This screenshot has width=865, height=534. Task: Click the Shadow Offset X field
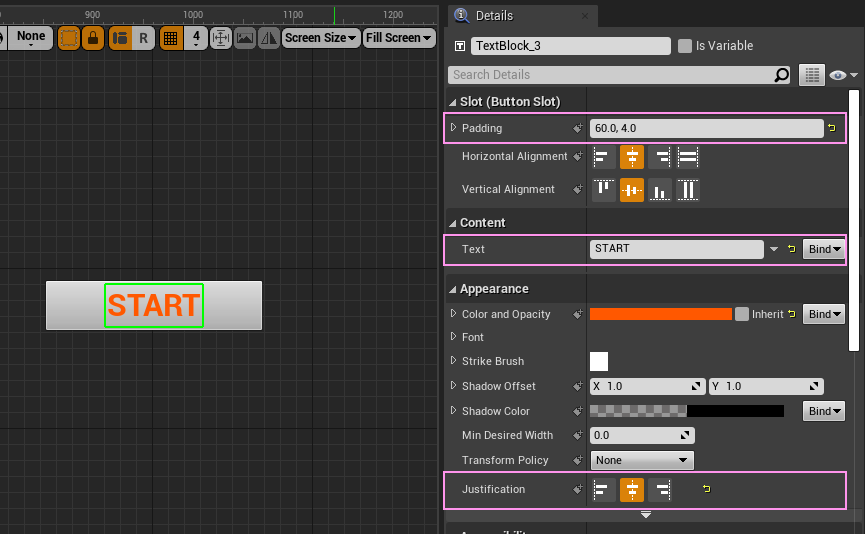647,386
